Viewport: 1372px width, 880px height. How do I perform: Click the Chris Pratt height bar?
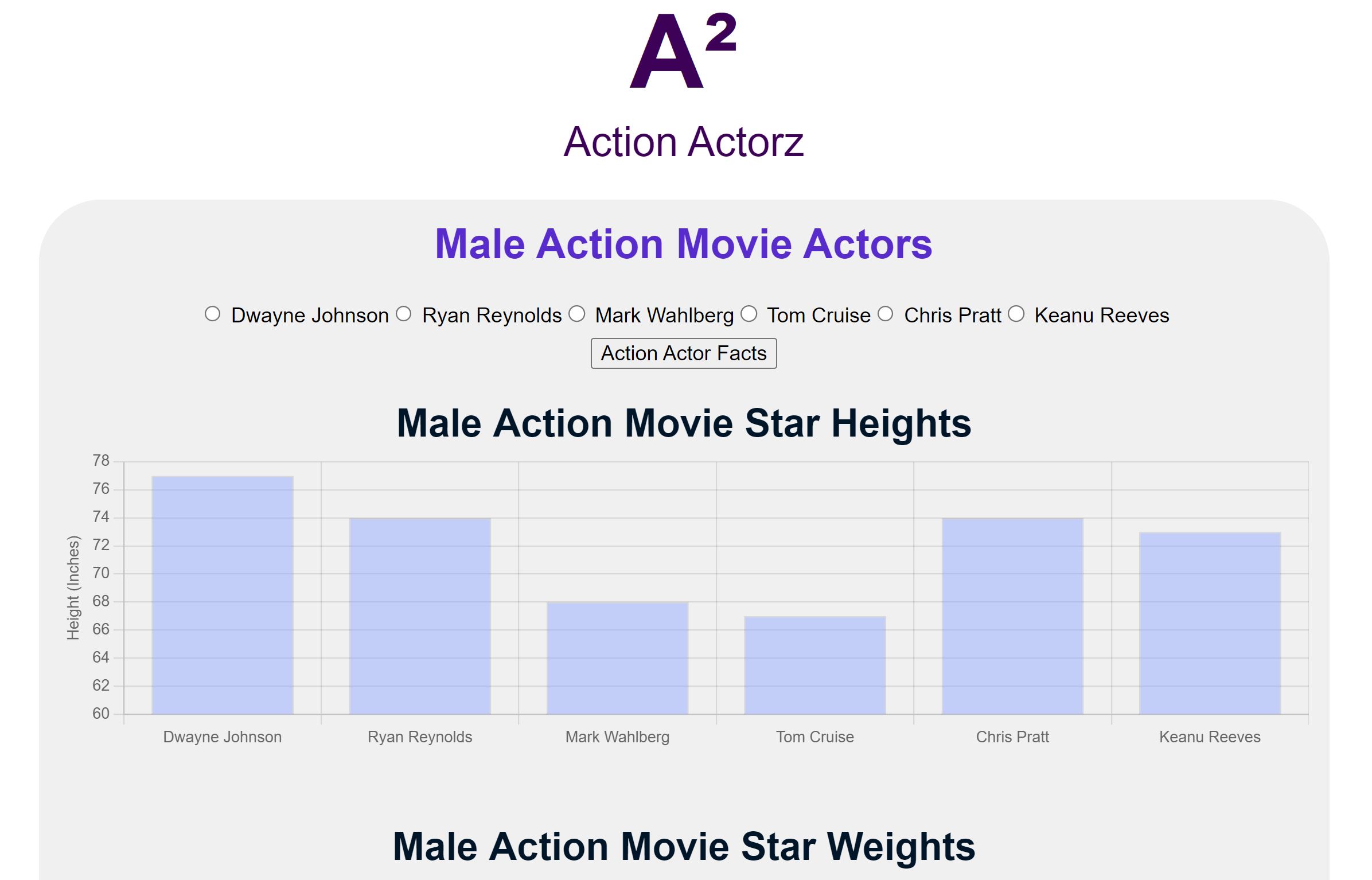1012,616
